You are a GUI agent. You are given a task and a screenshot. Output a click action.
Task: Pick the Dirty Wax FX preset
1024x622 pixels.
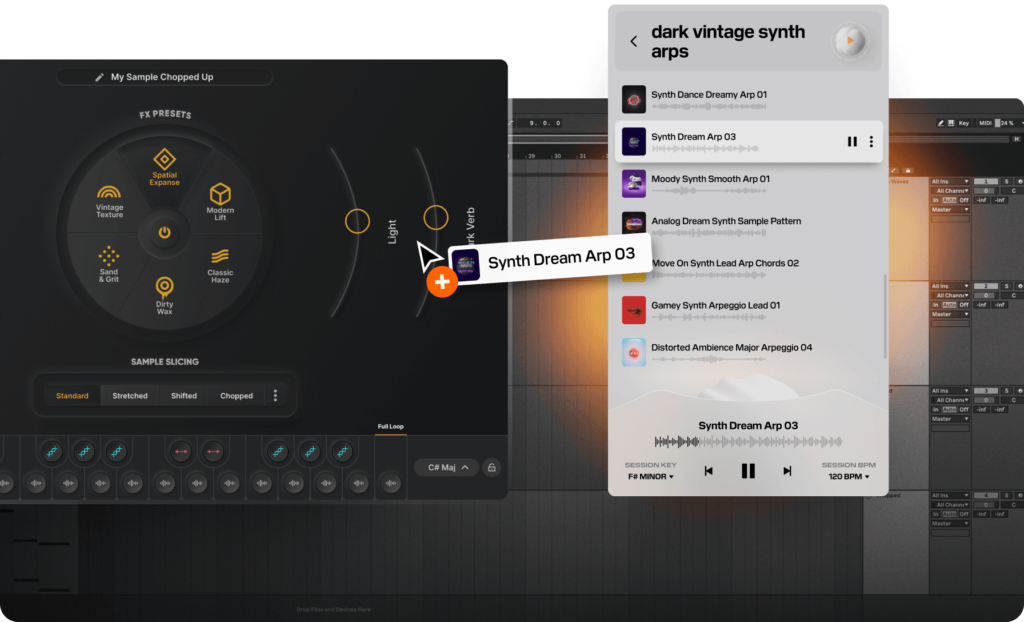pos(164,293)
